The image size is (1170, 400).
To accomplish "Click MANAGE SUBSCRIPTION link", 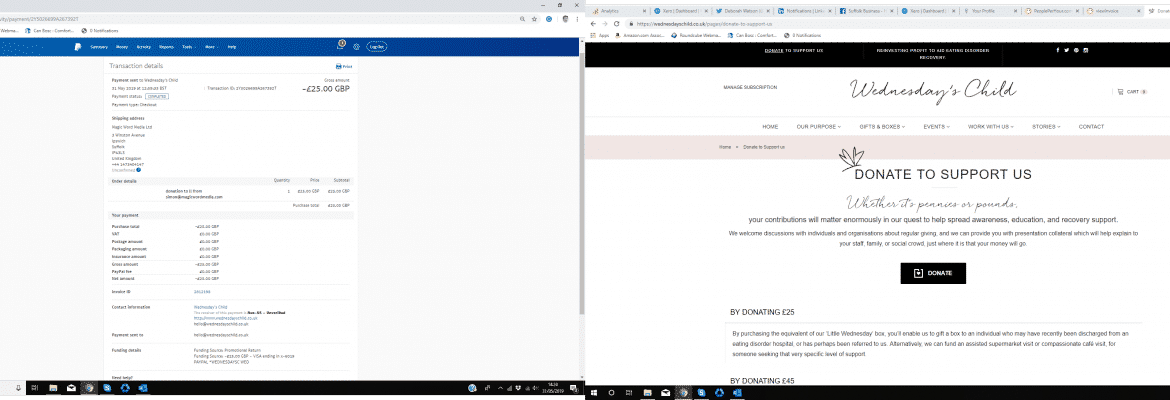I will point(750,87).
